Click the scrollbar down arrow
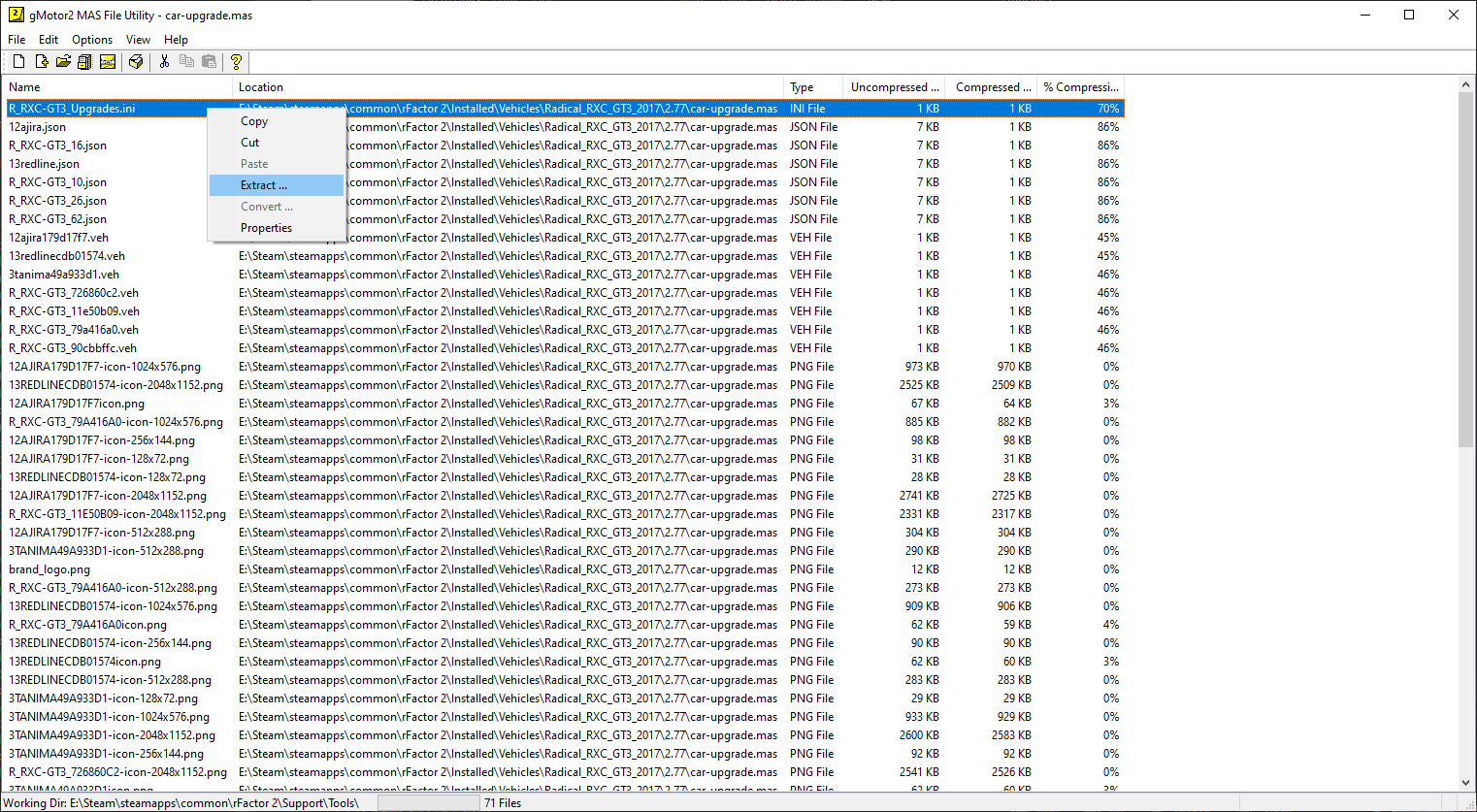 coord(1465,783)
